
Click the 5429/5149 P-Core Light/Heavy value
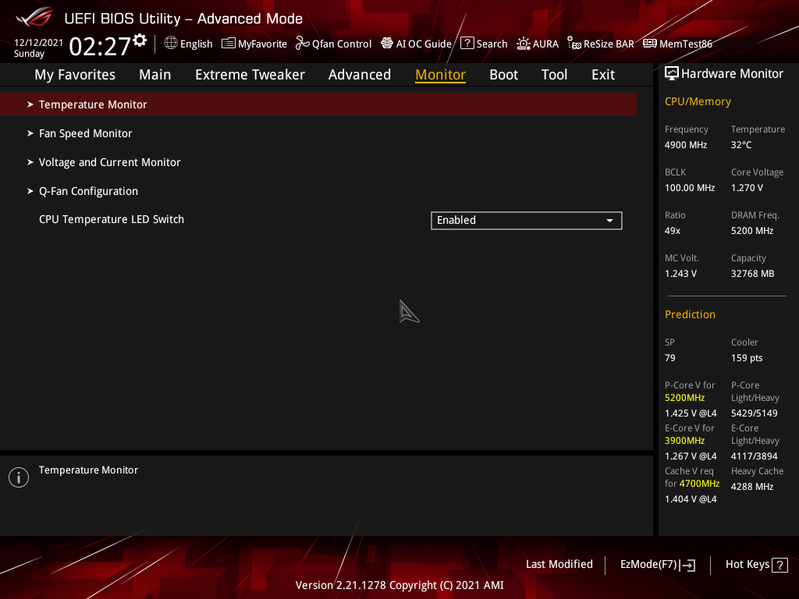pyautogui.click(x=754, y=413)
